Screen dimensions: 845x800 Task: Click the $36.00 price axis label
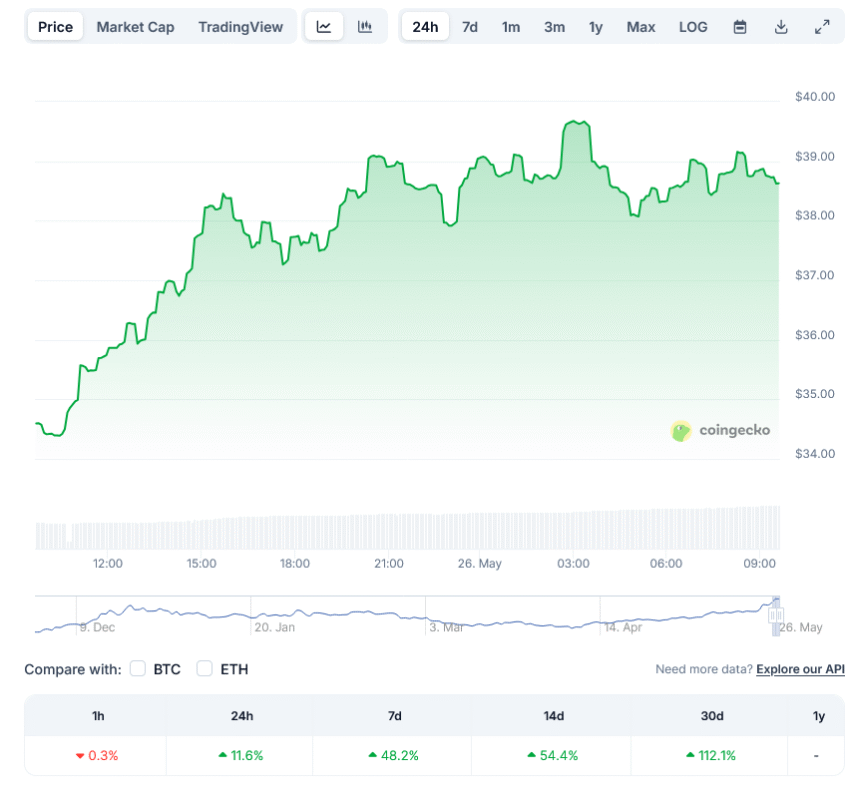(x=815, y=335)
